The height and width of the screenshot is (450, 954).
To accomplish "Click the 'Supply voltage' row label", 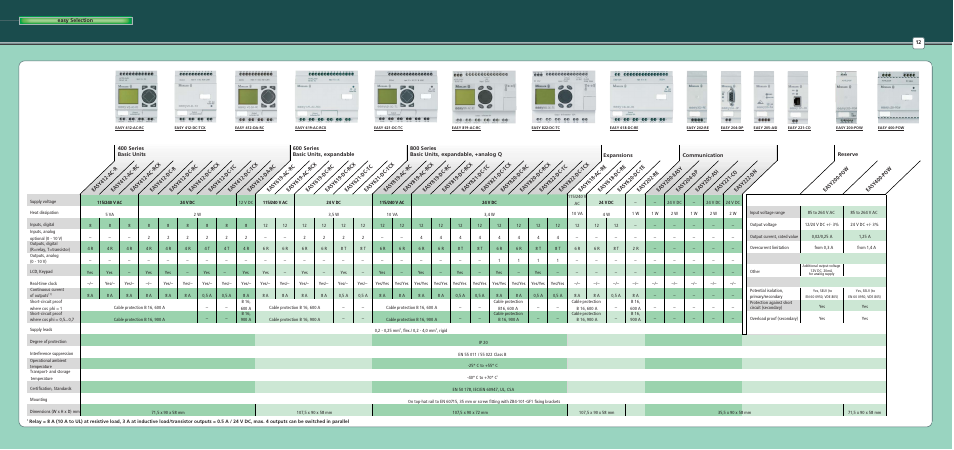I will [42, 201].
